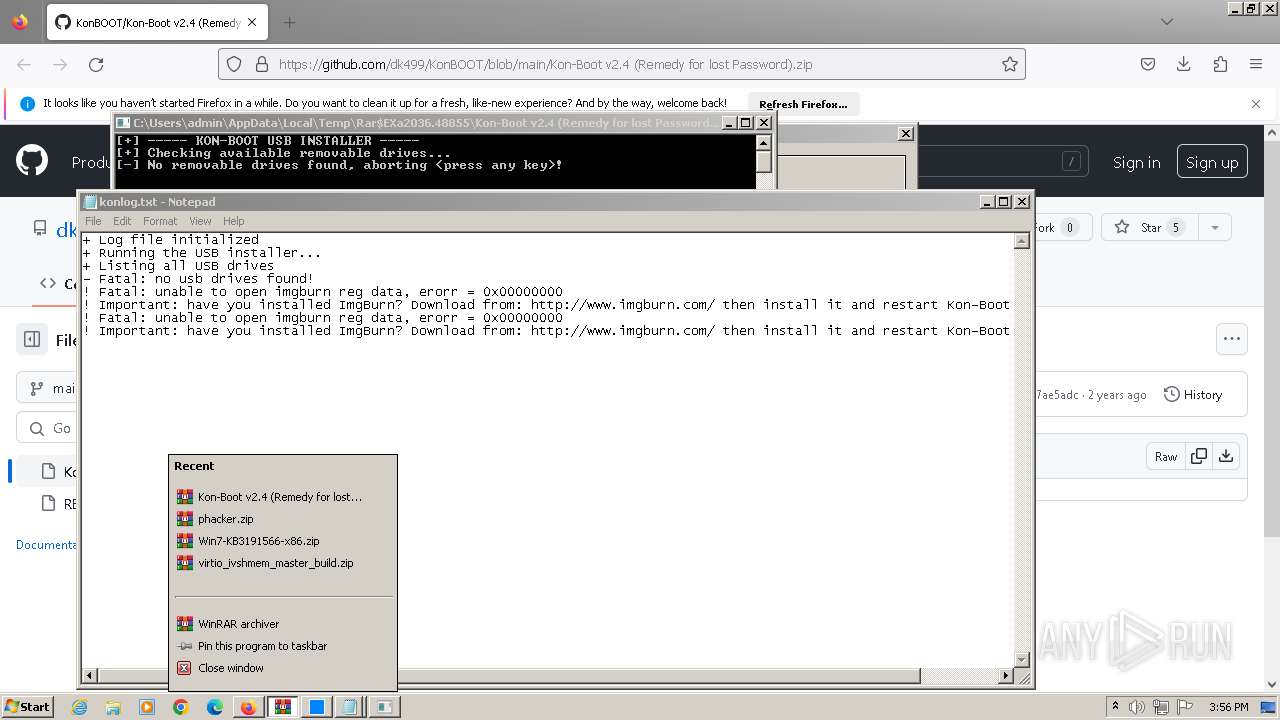Toggle the GitHub file tree side panel
The width and height of the screenshot is (1280, 720).
[31, 339]
